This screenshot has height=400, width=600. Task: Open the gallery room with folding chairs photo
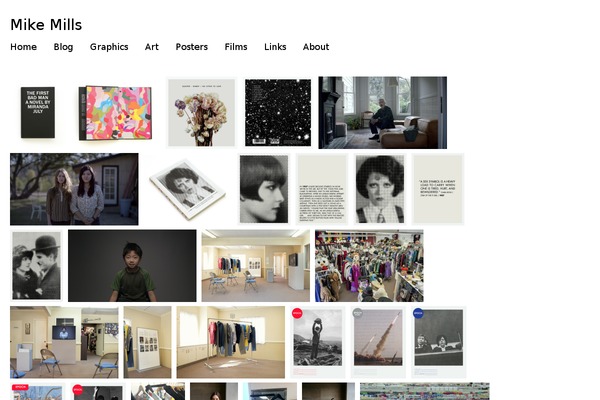point(256,266)
